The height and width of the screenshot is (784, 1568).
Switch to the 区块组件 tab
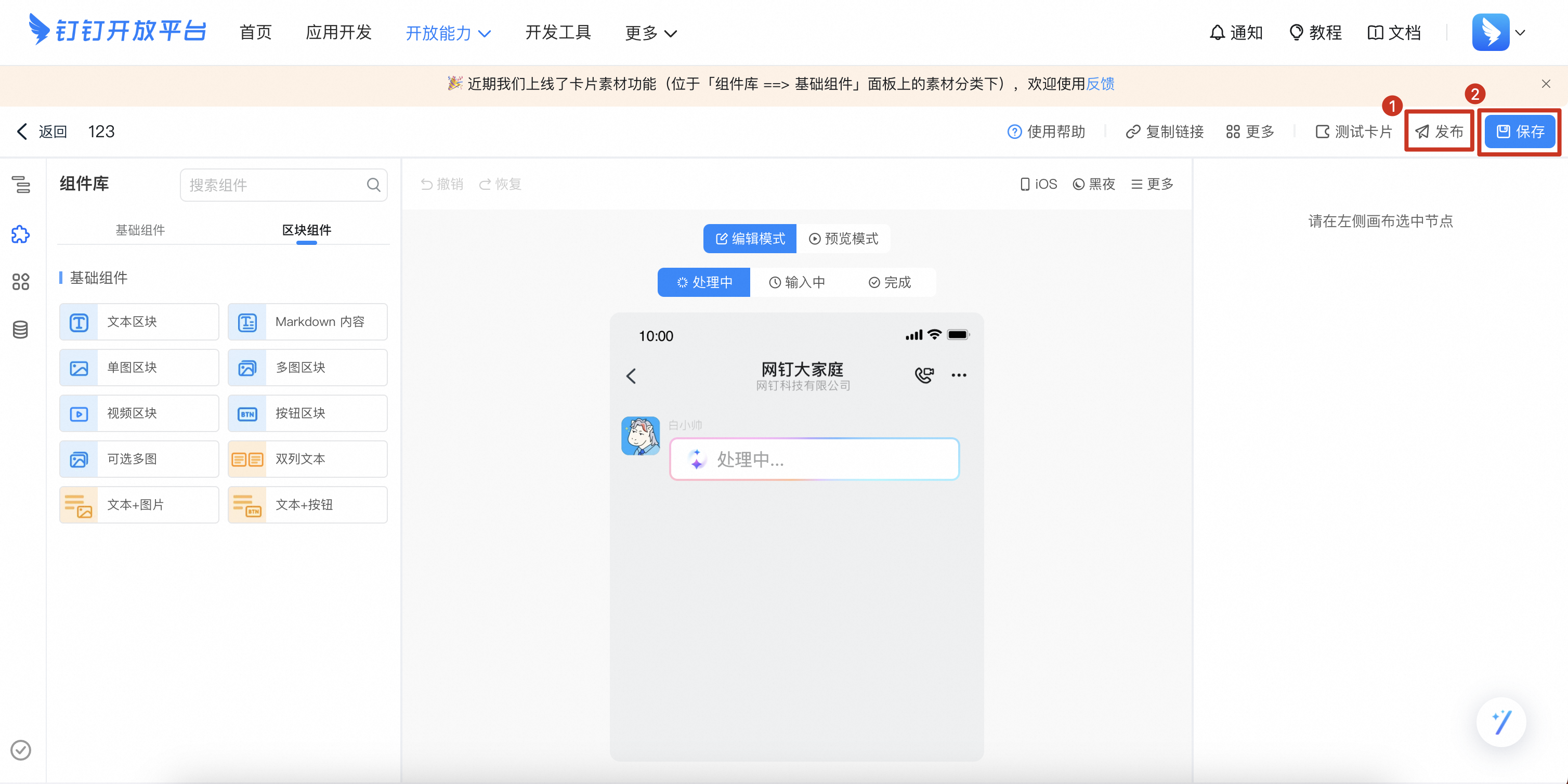pos(307,230)
